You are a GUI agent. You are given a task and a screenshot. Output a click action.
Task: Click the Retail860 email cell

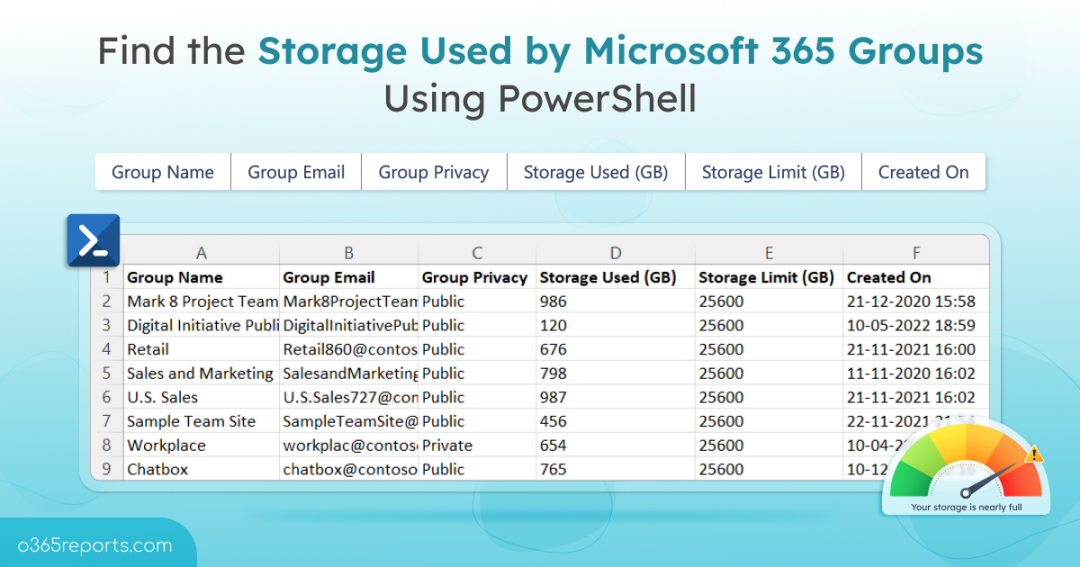[x=349, y=349]
